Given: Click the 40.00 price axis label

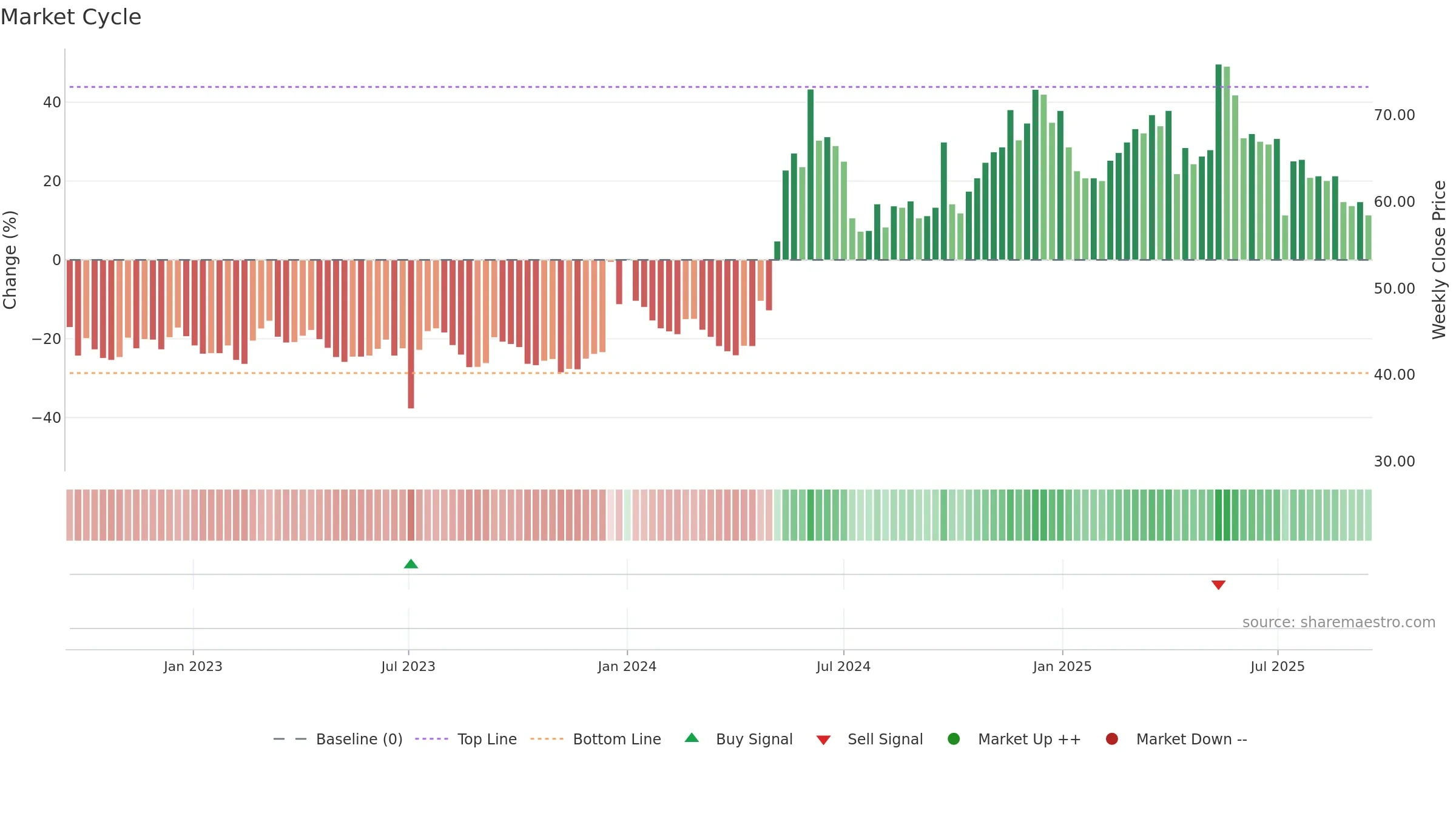Looking at the screenshot, I should coord(1394,374).
